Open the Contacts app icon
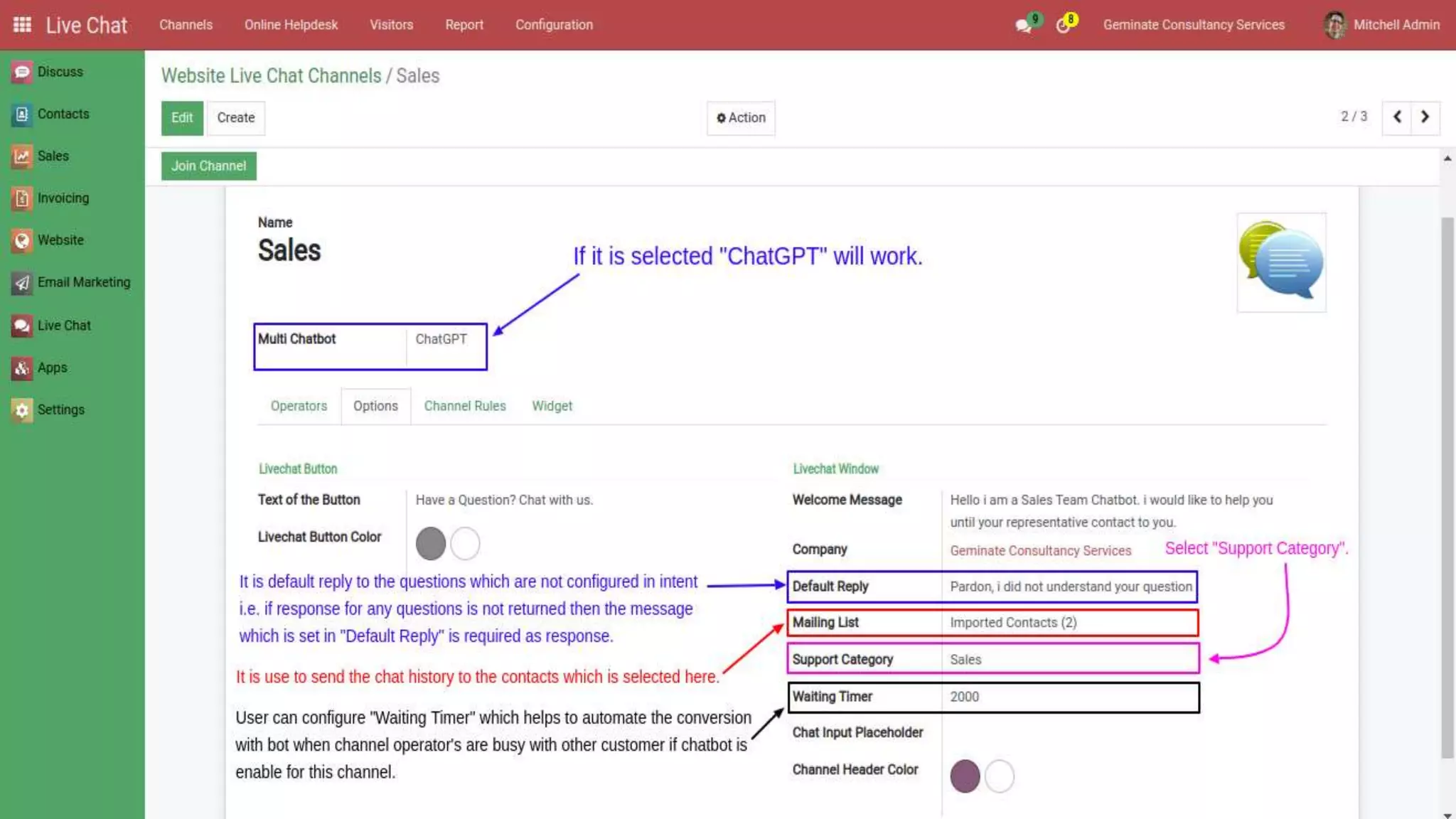1456x819 pixels. pyautogui.click(x=22, y=114)
